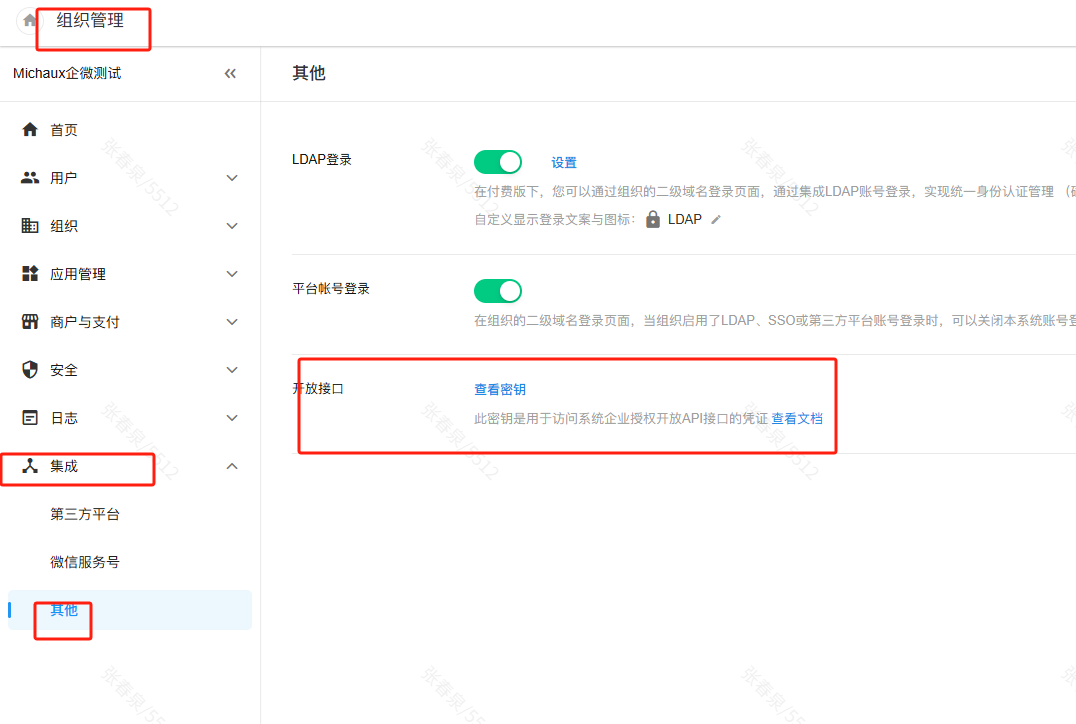Click the home icon in top bar
Screen dimensions: 1076x724
(30, 21)
